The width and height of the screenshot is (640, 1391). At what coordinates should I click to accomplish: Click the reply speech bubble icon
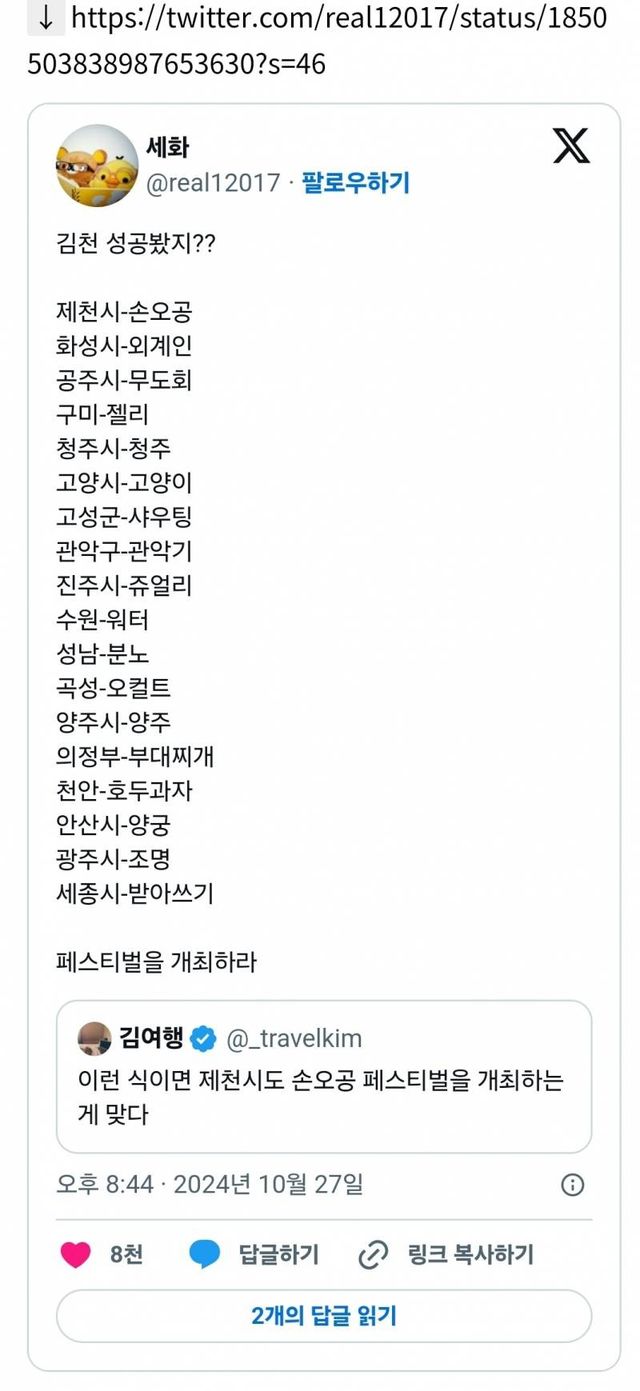click(x=205, y=1254)
